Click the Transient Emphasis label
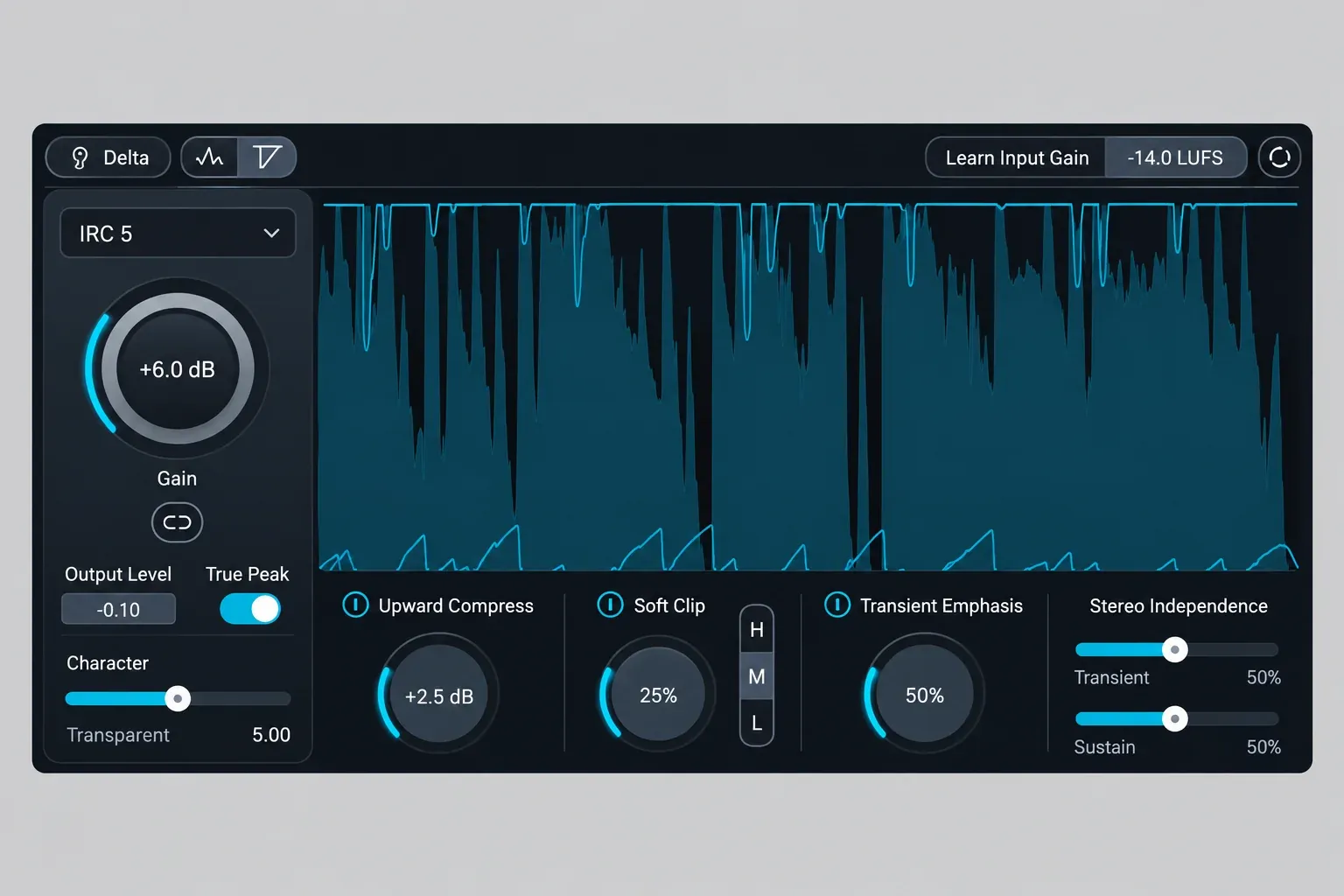Image resolution: width=1344 pixels, height=896 pixels. click(x=941, y=605)
